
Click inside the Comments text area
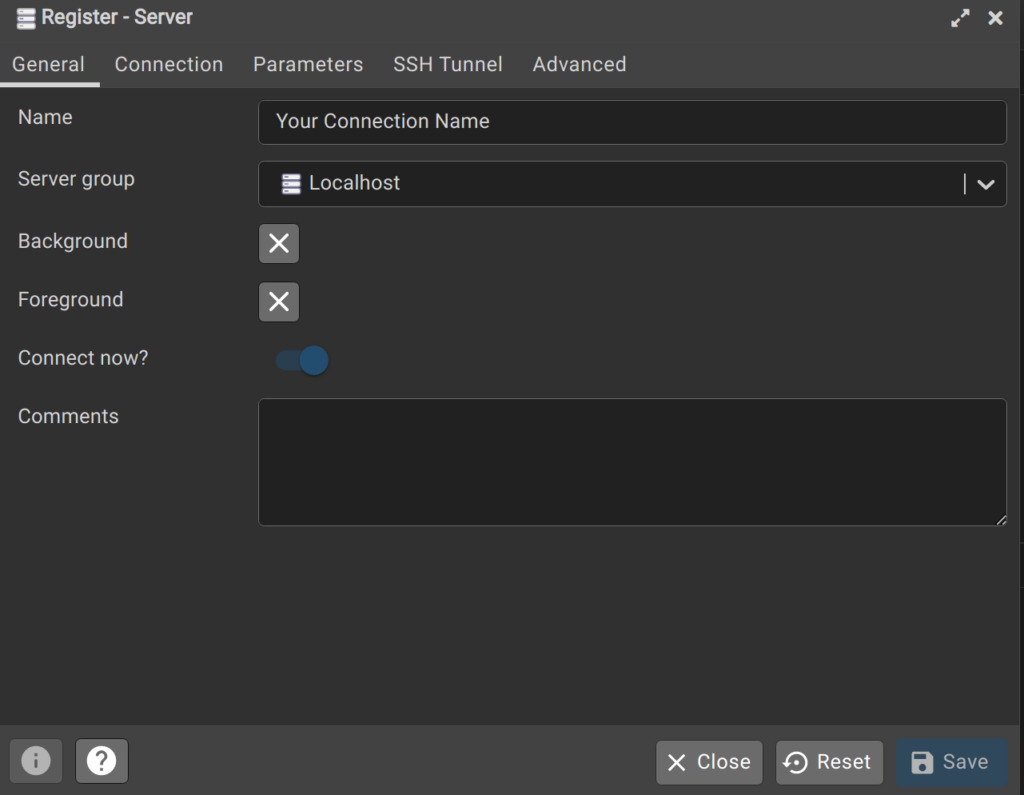(632, 462)
